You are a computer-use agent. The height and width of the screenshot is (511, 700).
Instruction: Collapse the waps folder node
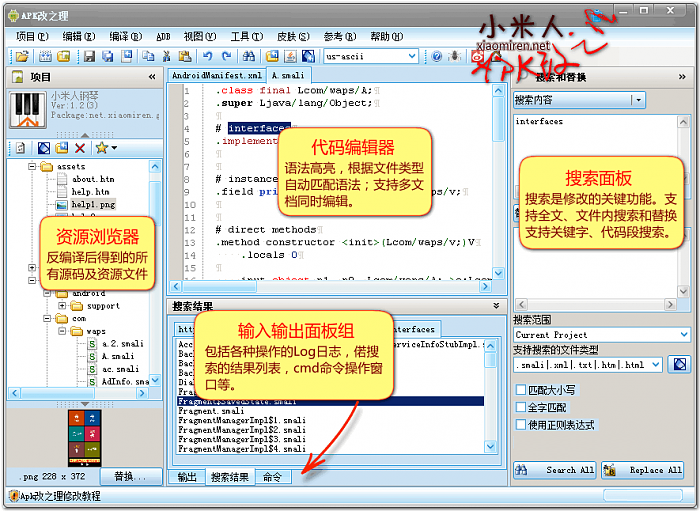62,331
